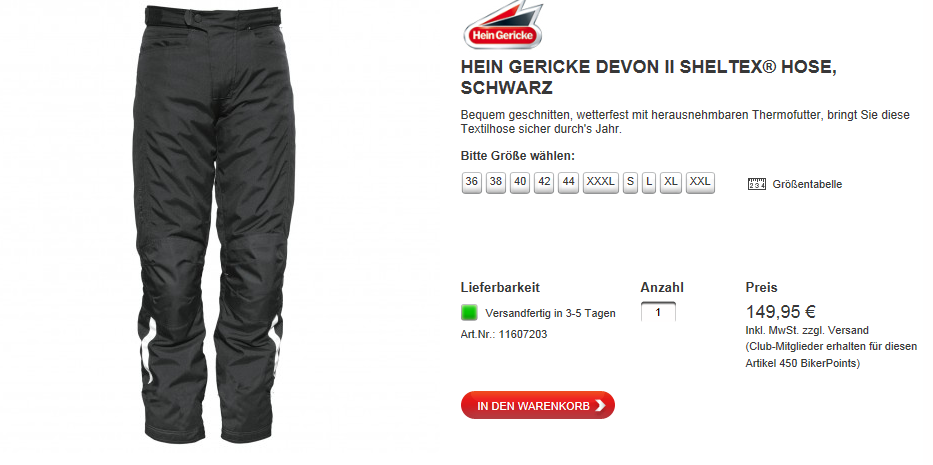Add item with In den Warenkorb button

(x=537, y=405)
